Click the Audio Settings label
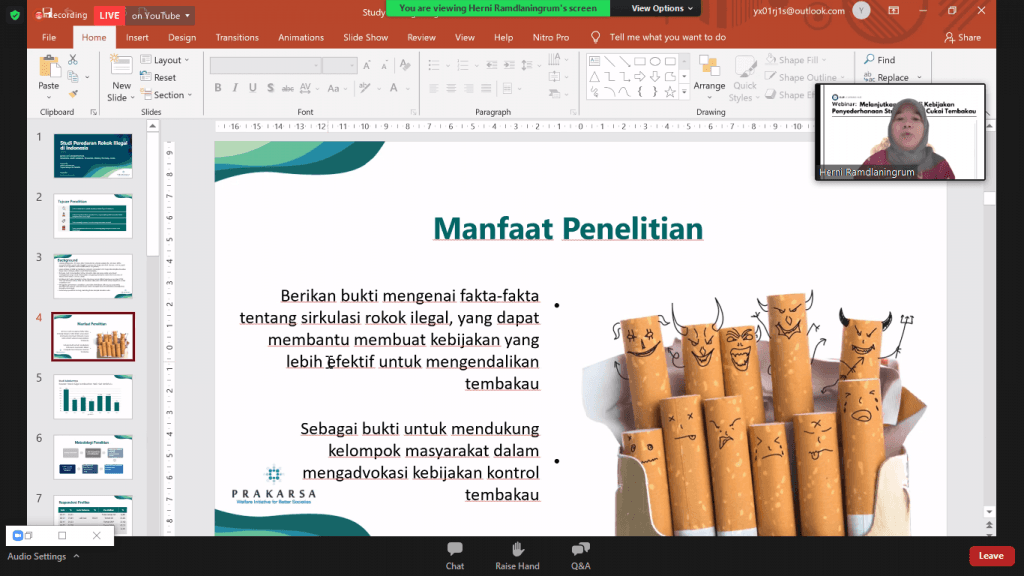 37,556
